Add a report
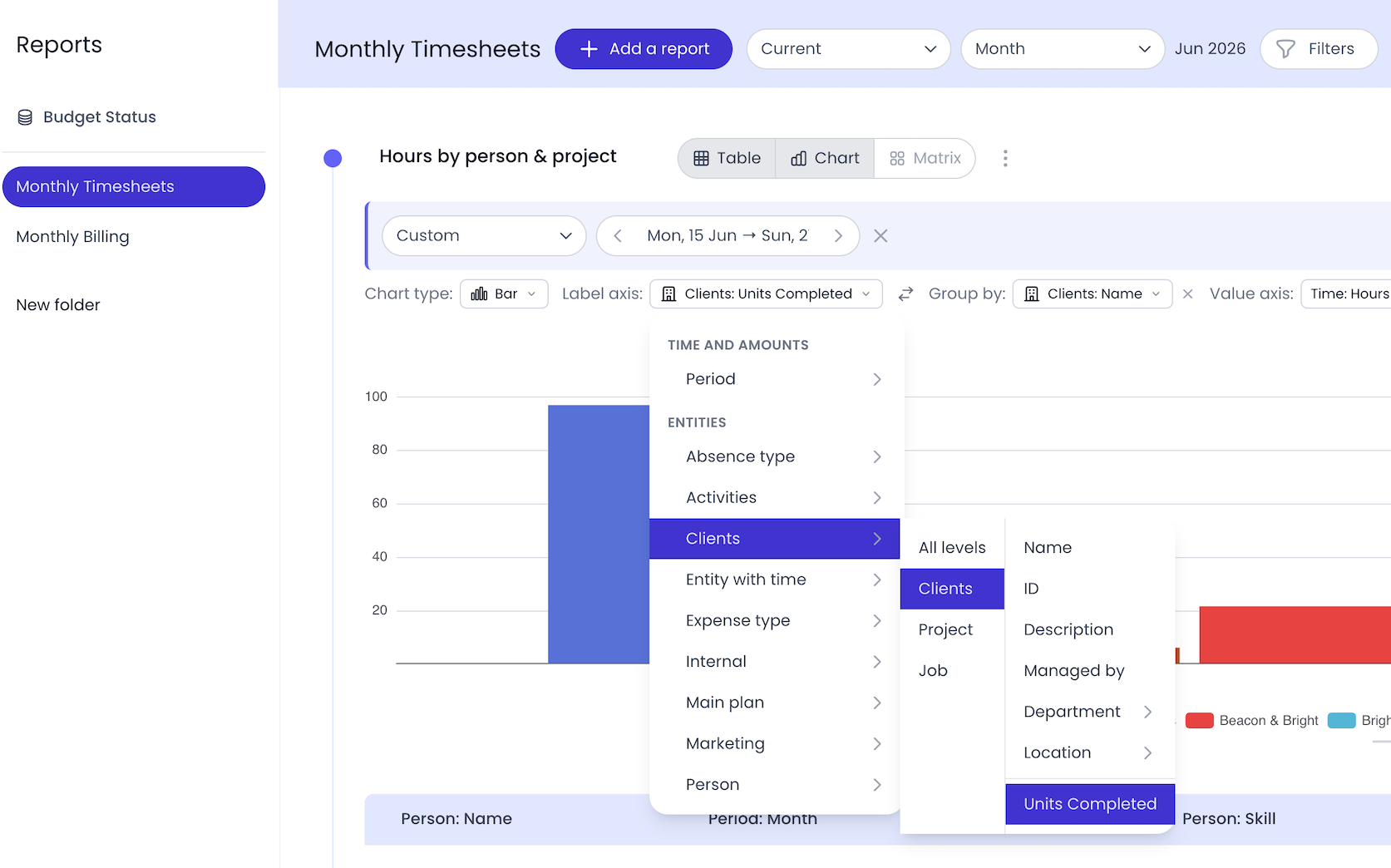The height and width of the screenshot is (868, 1391). pyautogui.click(x=644, y=49)
